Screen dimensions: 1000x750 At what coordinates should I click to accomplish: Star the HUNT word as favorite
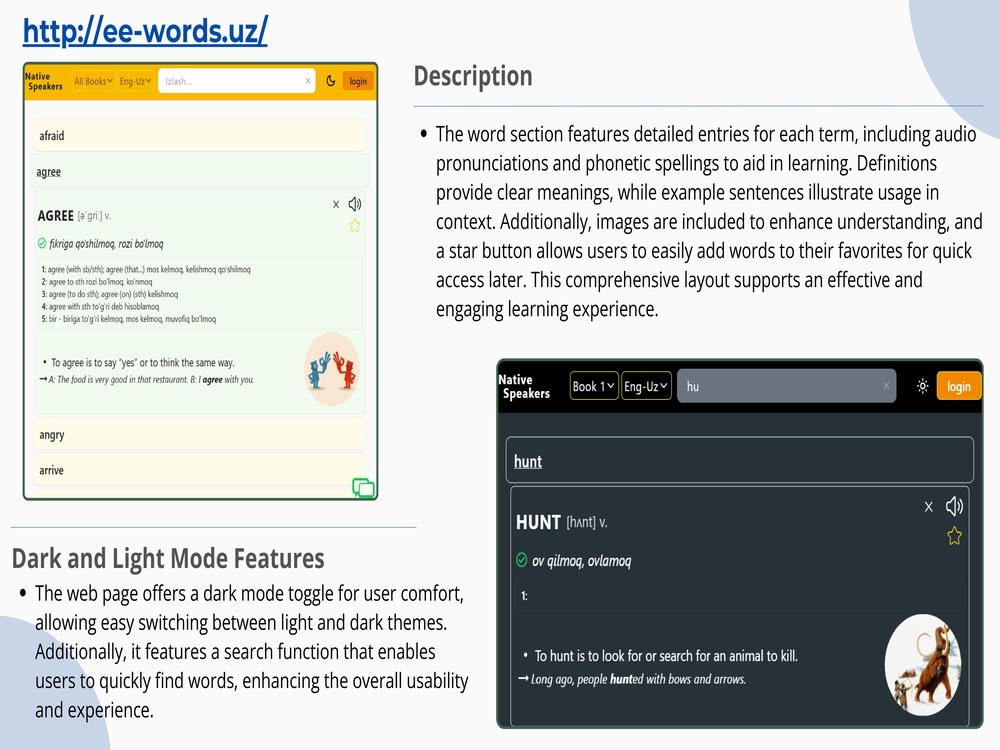954,536
